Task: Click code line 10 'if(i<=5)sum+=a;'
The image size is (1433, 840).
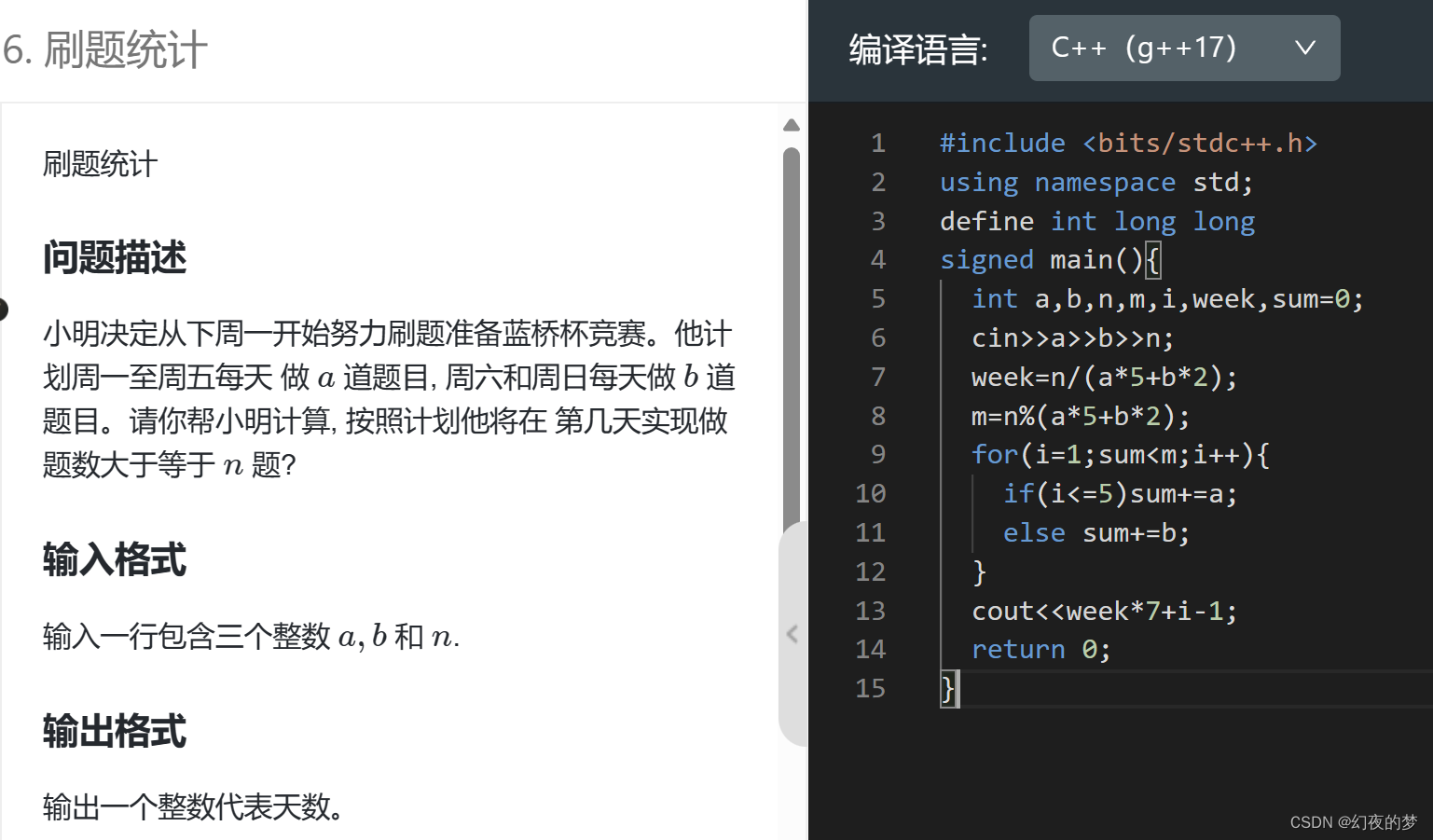Action: coord(1120,493)
